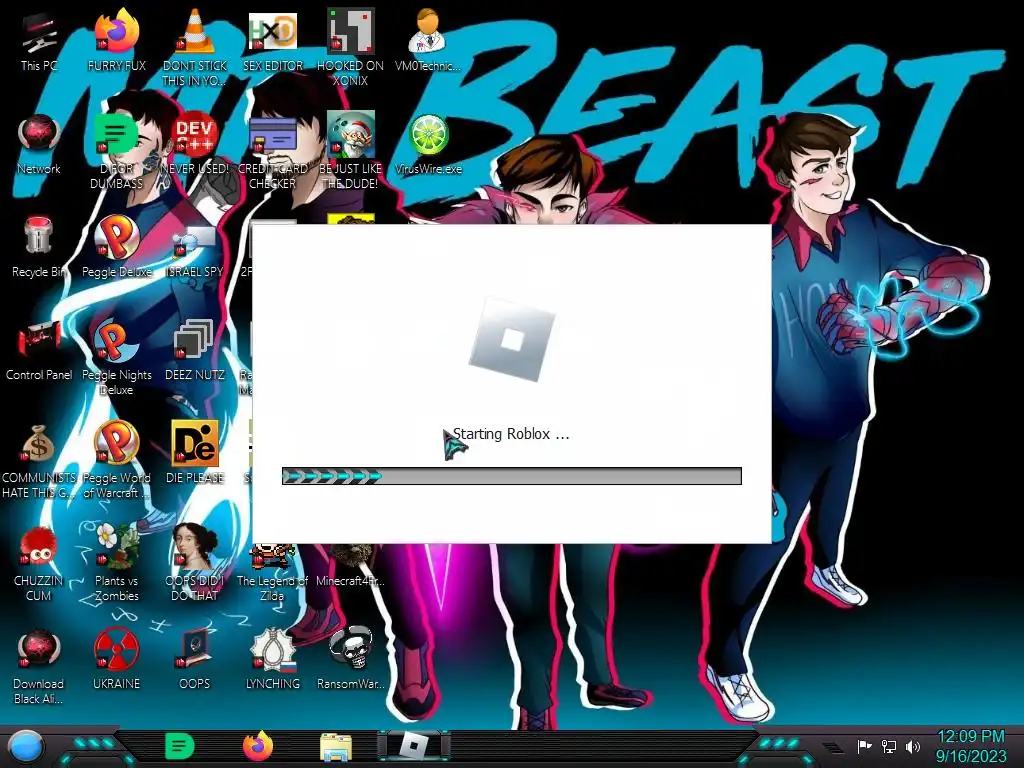Open the Action Center flag tray icon

pos(864,746)
